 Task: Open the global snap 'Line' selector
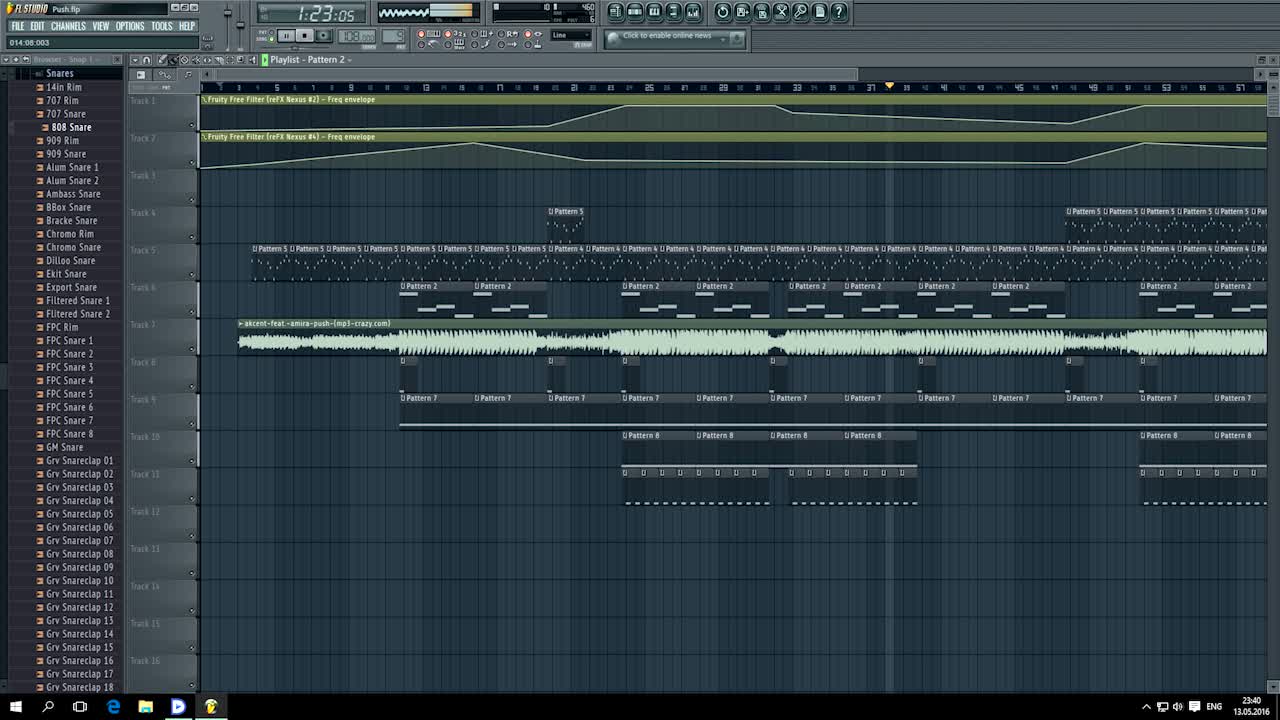(571, 35)
